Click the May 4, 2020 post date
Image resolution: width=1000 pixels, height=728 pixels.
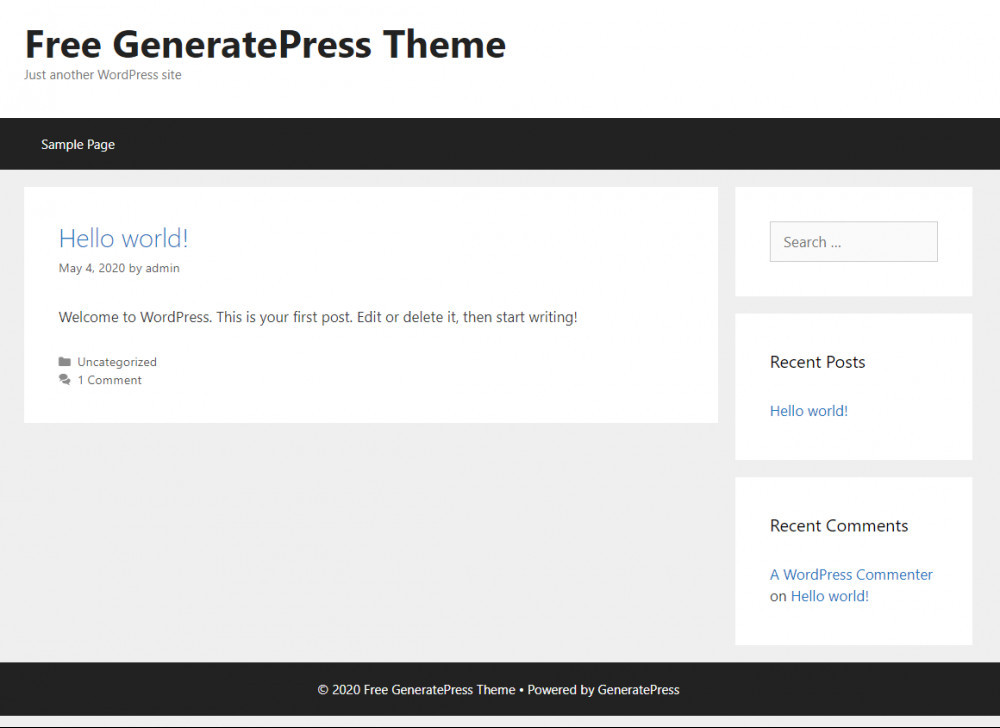click(92, 268)
